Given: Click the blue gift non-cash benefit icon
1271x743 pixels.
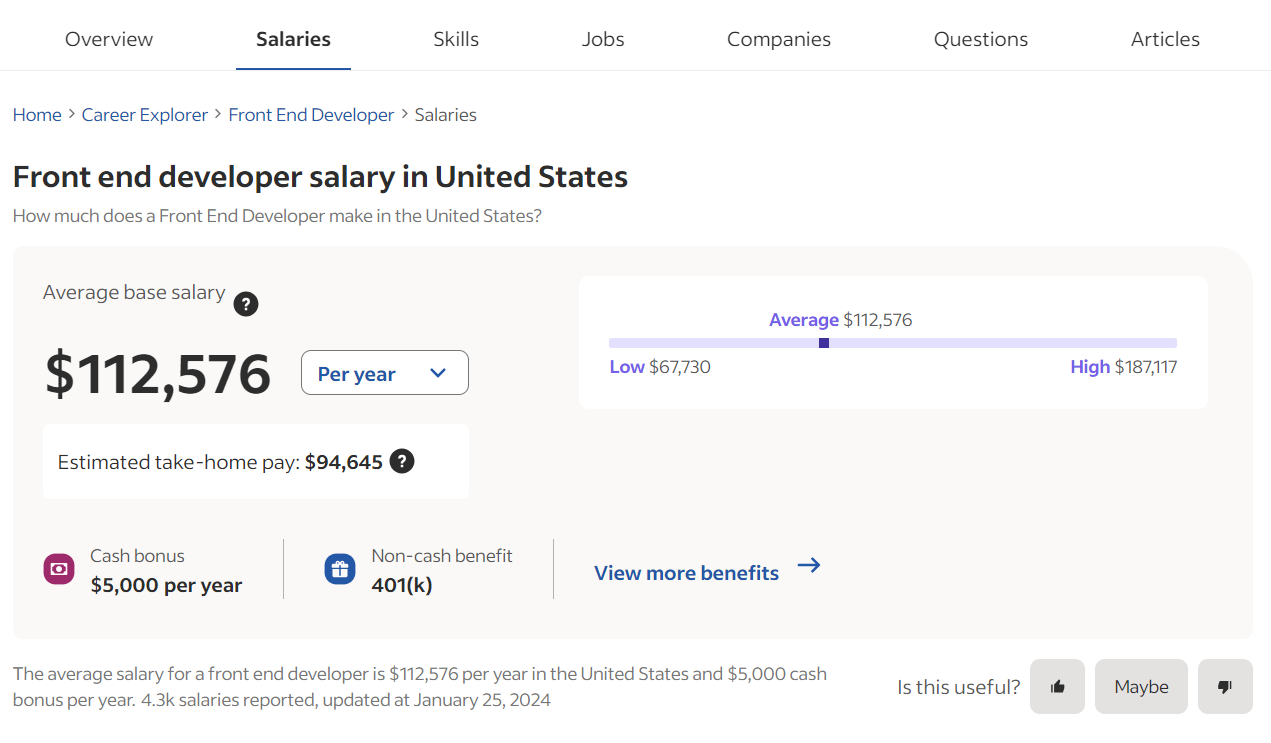Looking at the screenshot, I should [340, 569].
